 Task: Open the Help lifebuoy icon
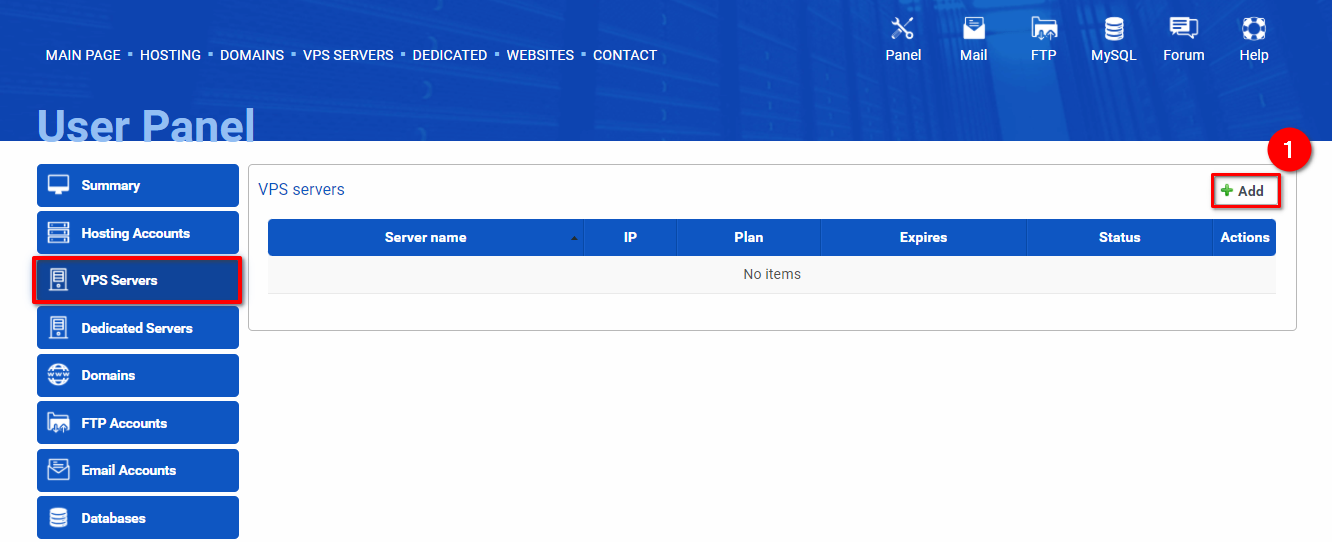tap(1254, 28)
